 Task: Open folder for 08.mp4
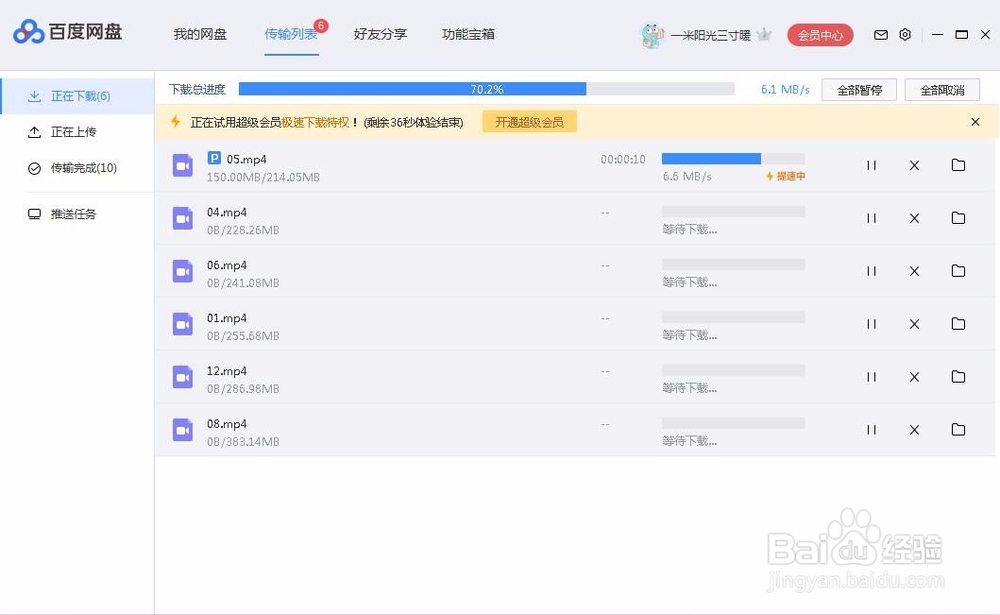(x=958, y=430)
